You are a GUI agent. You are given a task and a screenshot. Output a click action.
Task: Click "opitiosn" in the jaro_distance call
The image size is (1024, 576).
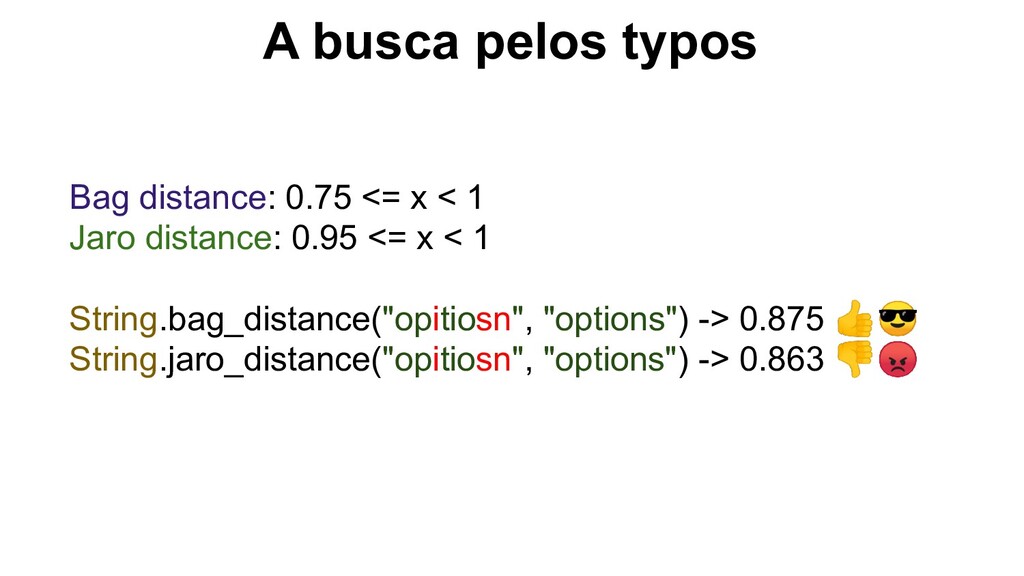pos(453,360)
